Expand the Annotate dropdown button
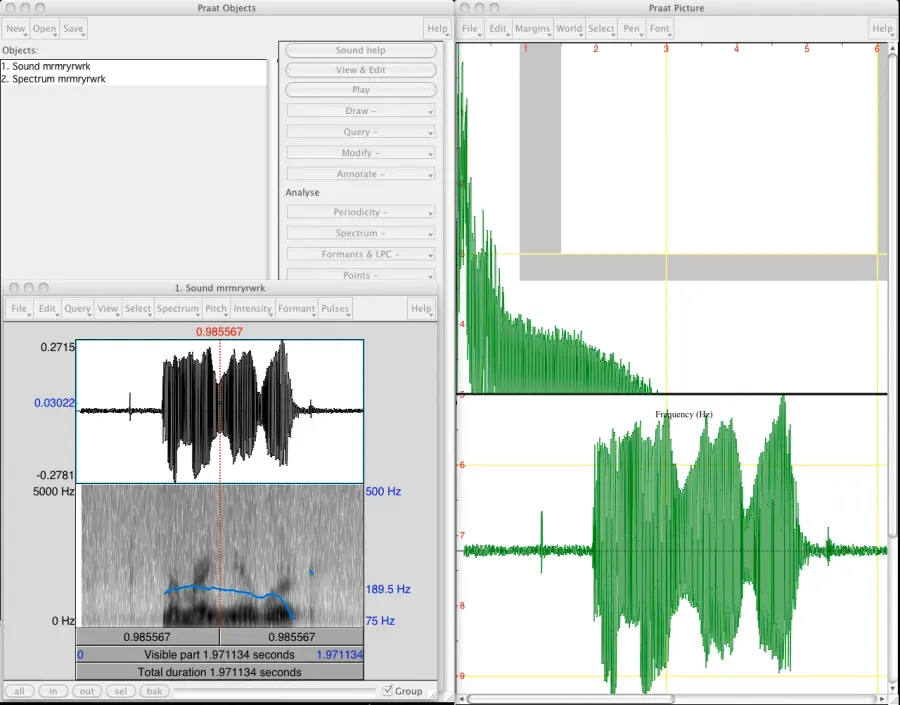Image resolution: width=900 pixels, height=705 pixels. coord(360,174)
